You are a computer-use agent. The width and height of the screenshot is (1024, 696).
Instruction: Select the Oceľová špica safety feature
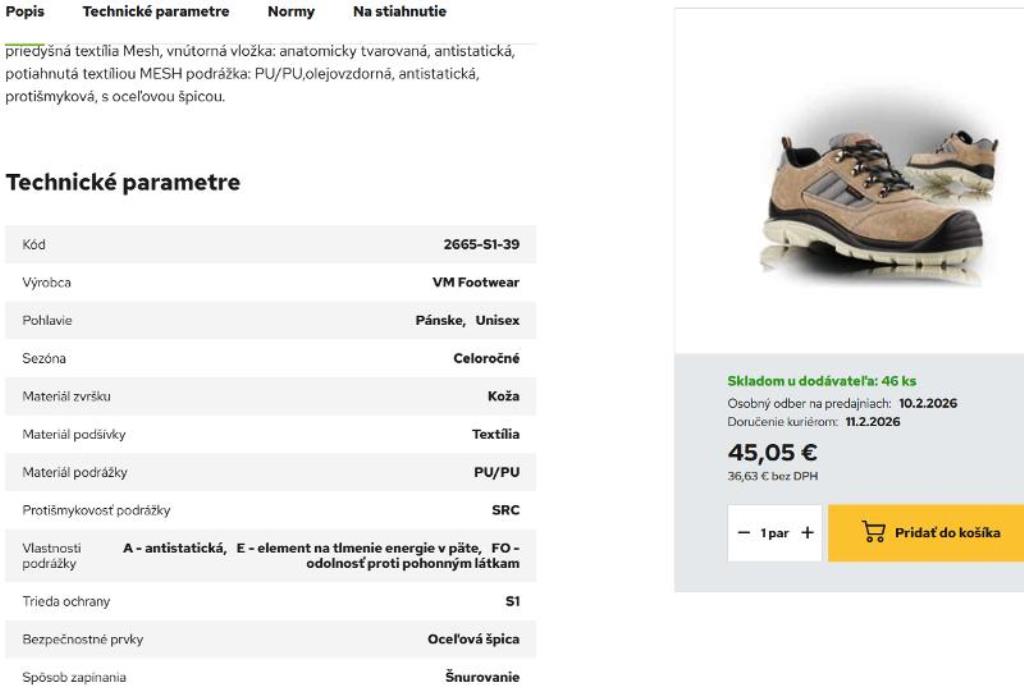pyautogui.click(x=473, y=640)
